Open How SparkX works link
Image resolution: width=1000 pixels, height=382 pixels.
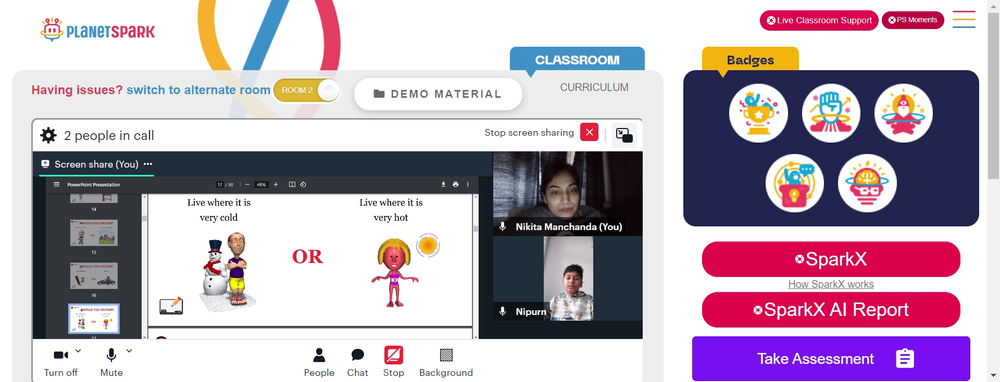(x=831, y=284)
